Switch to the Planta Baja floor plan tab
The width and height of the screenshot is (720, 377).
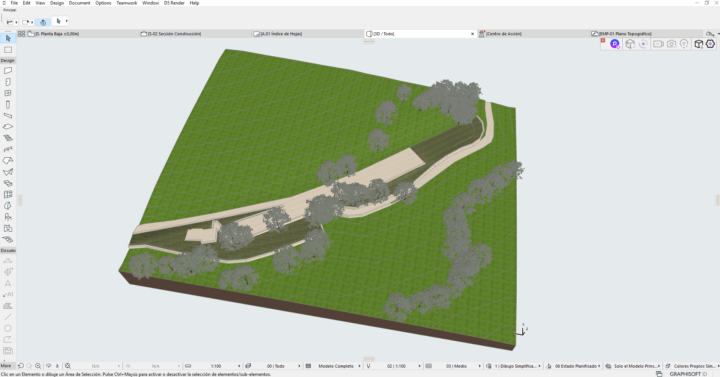click(x=83, y=34)
